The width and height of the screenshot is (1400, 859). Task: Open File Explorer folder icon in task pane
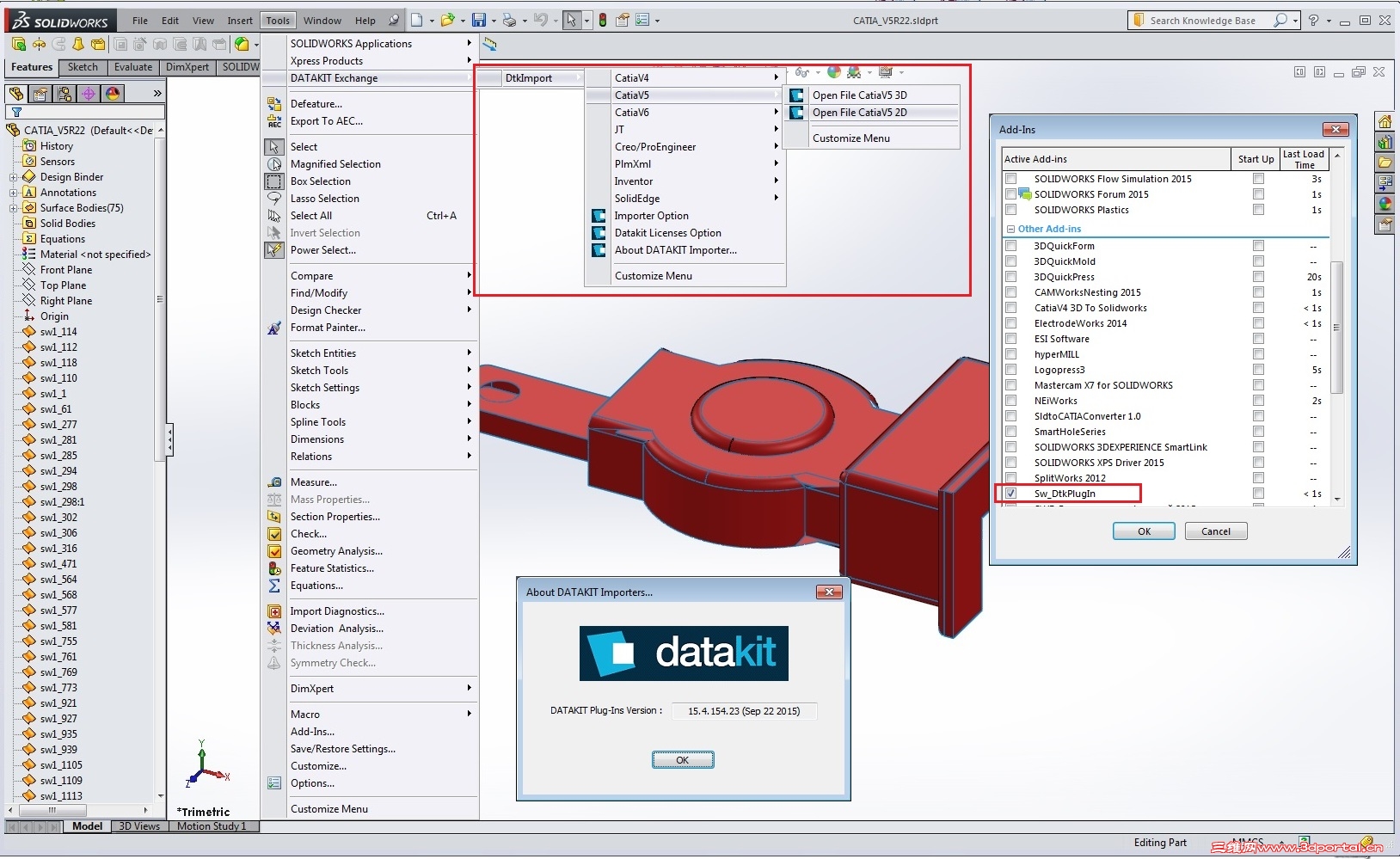[1385, 163]
